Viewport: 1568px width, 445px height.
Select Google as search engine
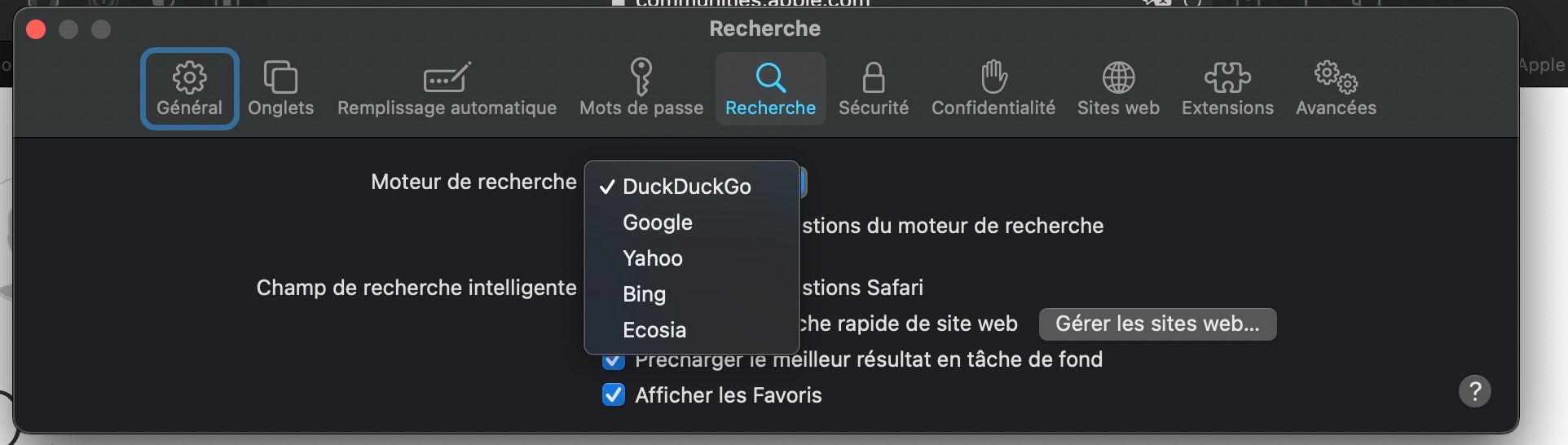658,222
